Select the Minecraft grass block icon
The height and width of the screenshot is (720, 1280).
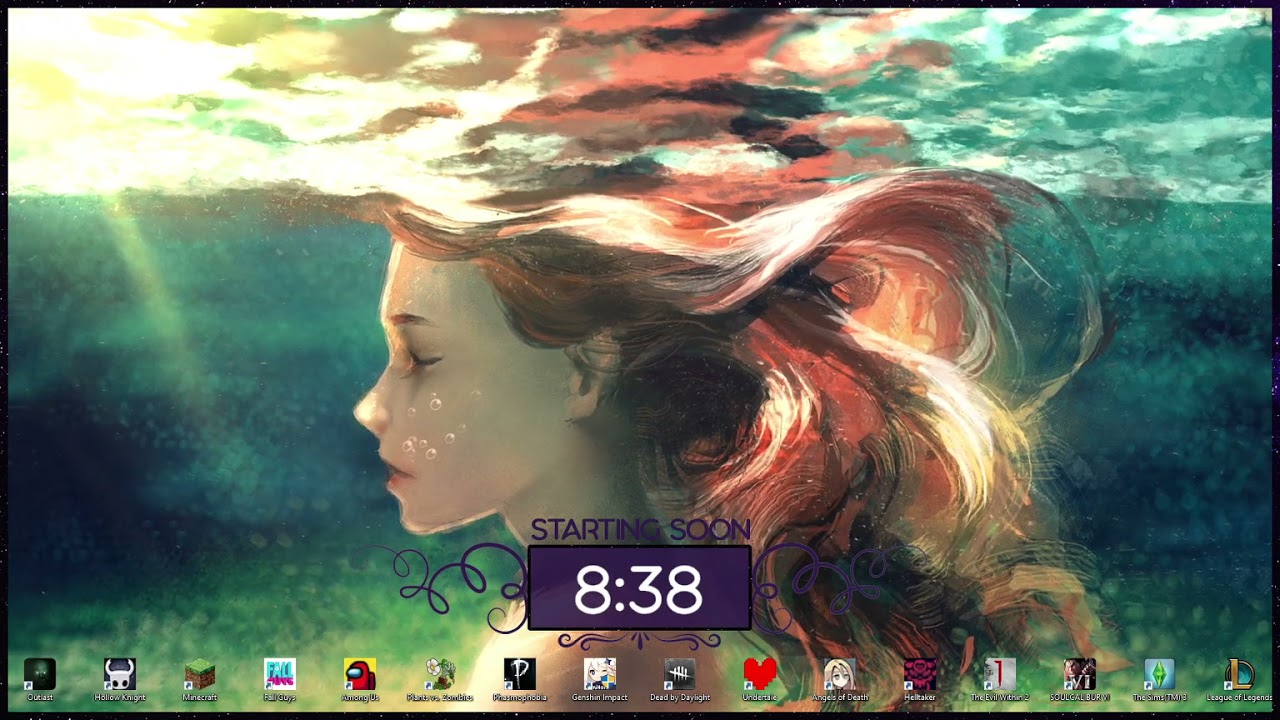(200, 674)
